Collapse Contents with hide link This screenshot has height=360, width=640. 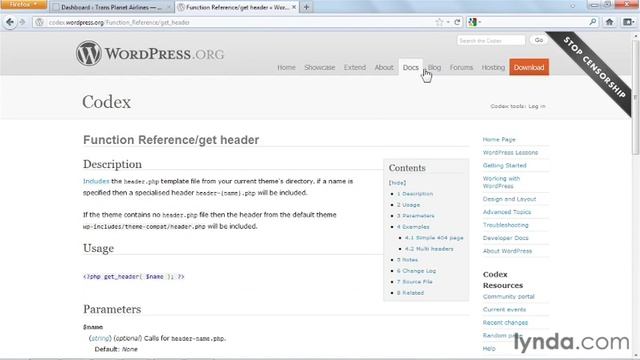click(397, 183)
